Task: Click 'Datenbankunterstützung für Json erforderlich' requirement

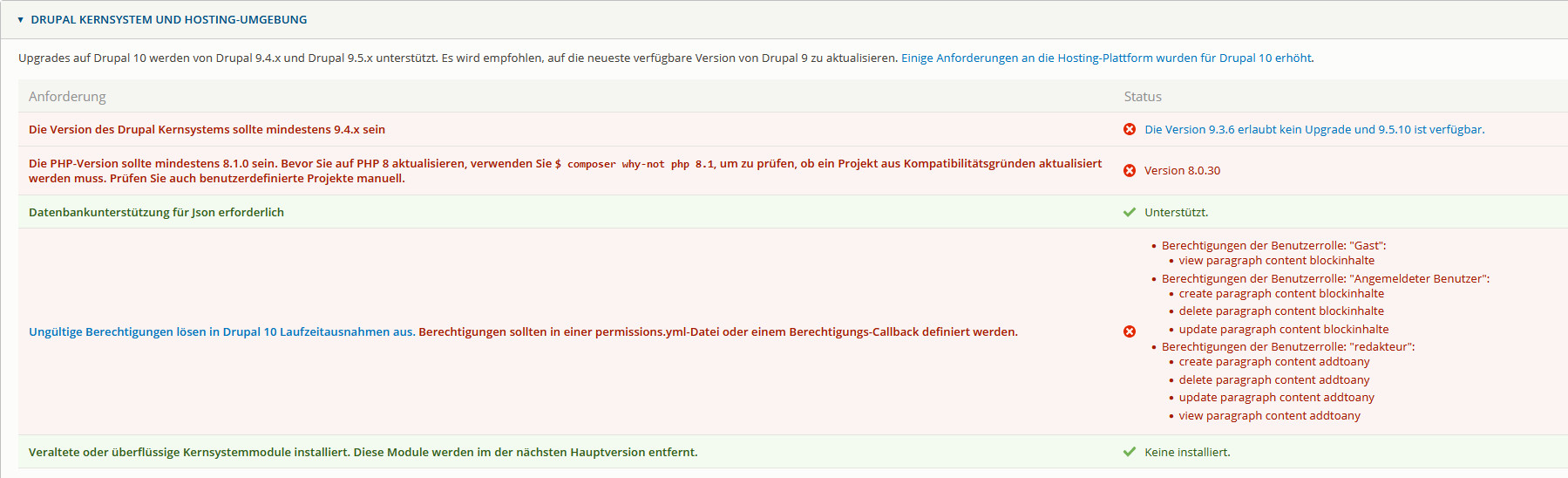Action: click(156, 212)
